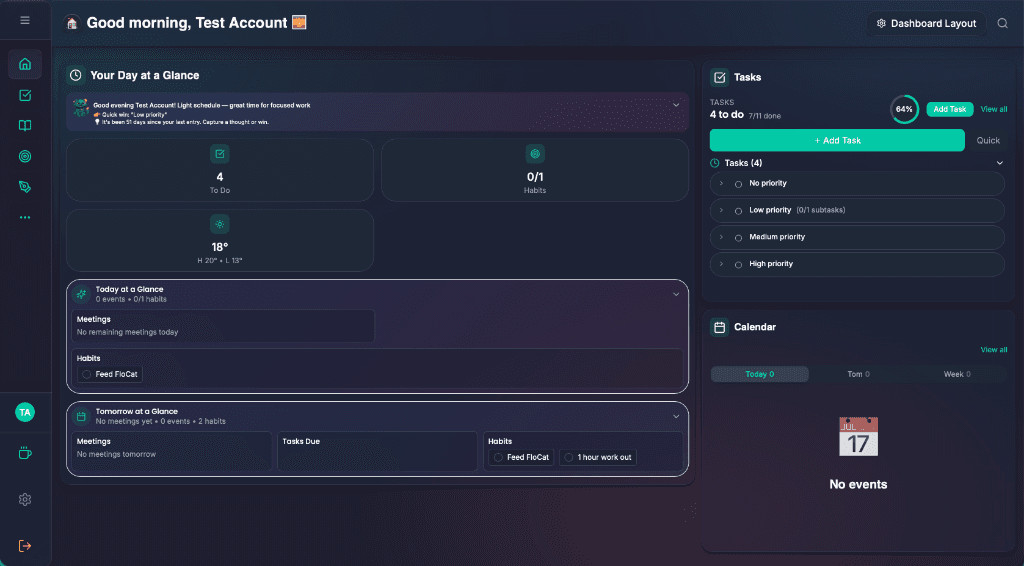Image resolution: width=1024 pixels, height=566 pixels.
Task: Click the sparkle icon in Today at a Glance
Action: (x=81, y=294)
